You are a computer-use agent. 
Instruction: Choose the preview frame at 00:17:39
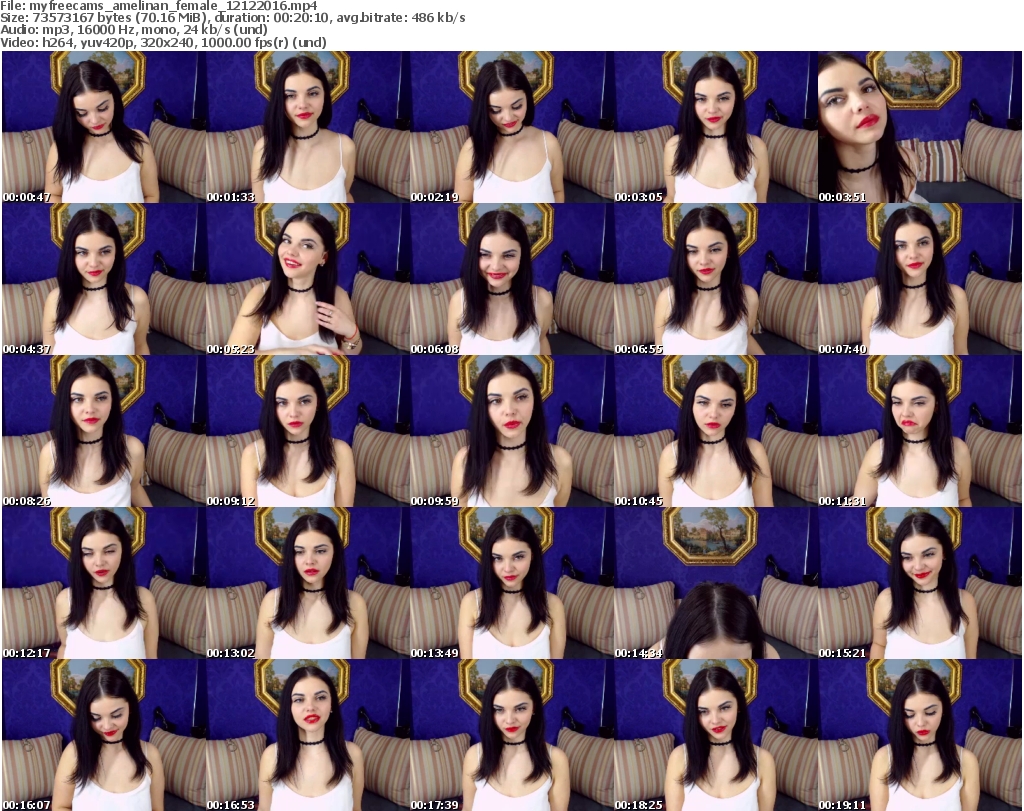(x=511, y=735)
